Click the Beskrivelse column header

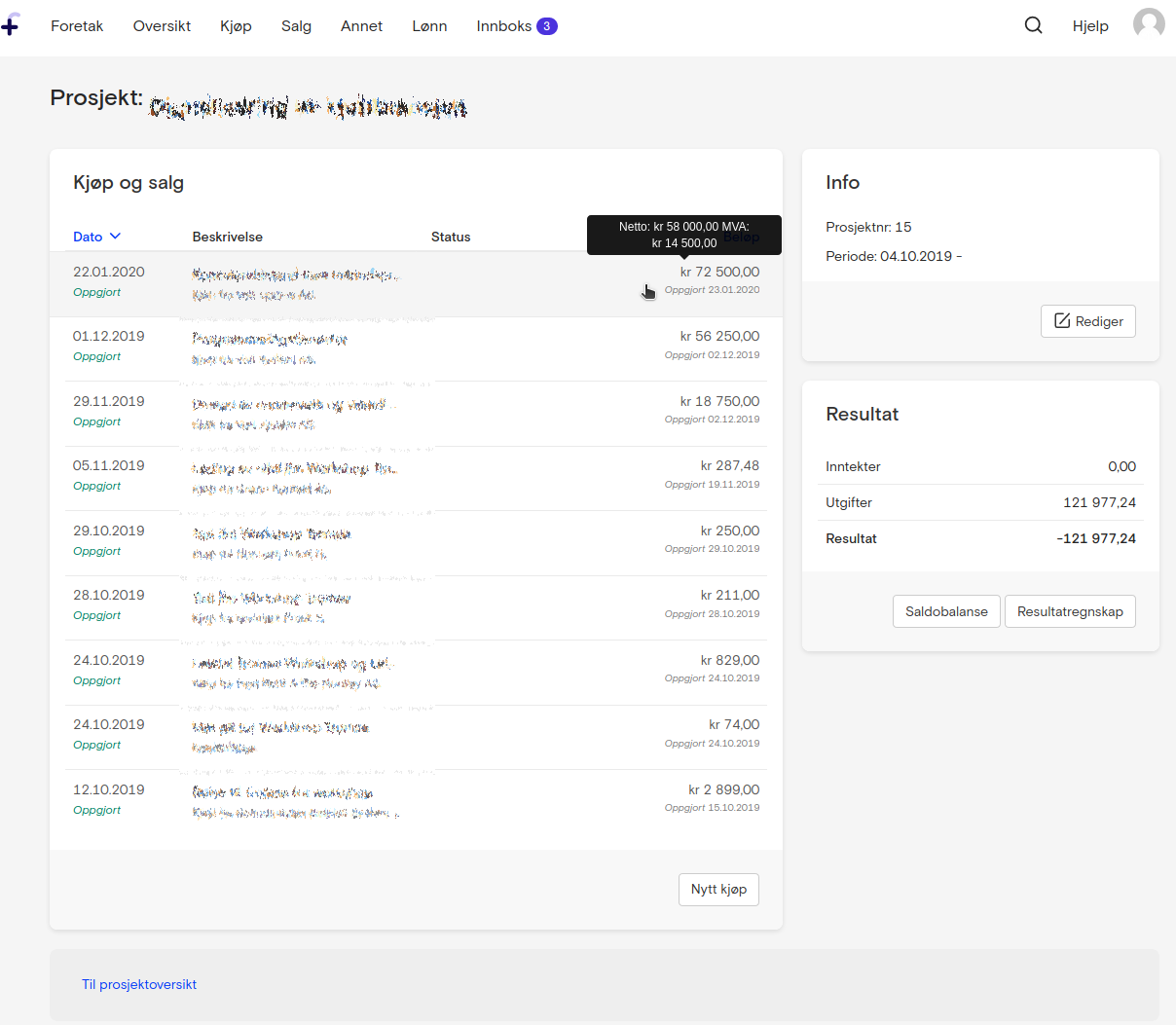click(228, 237)
